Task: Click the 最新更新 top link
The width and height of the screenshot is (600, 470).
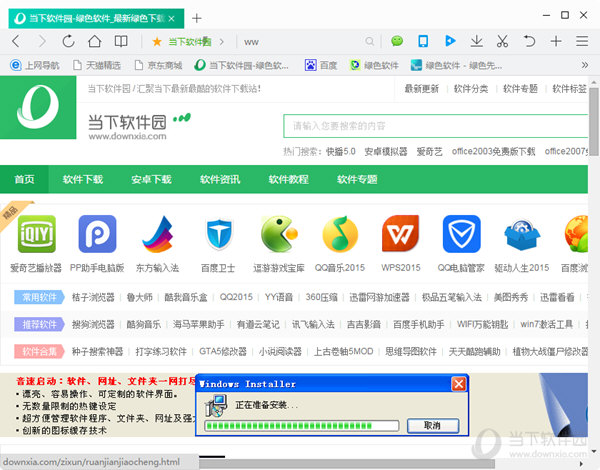Action: pos(422,89)
